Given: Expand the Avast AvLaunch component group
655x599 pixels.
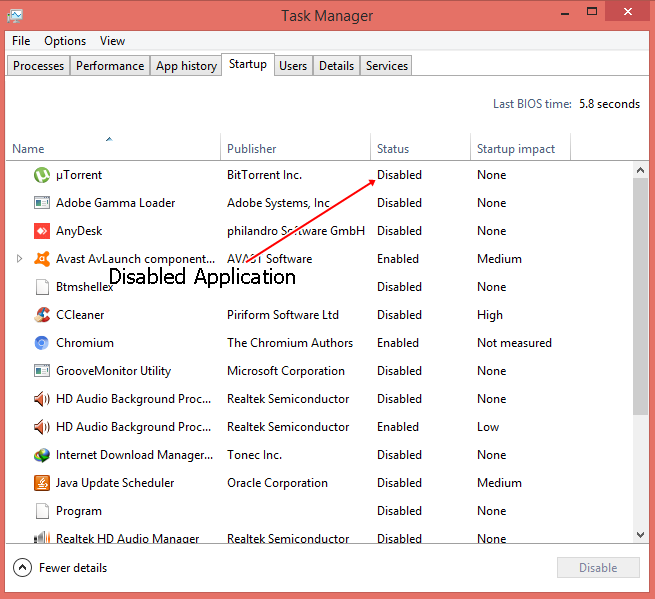Looking at the screenshot, I should (x=19, y=259).
